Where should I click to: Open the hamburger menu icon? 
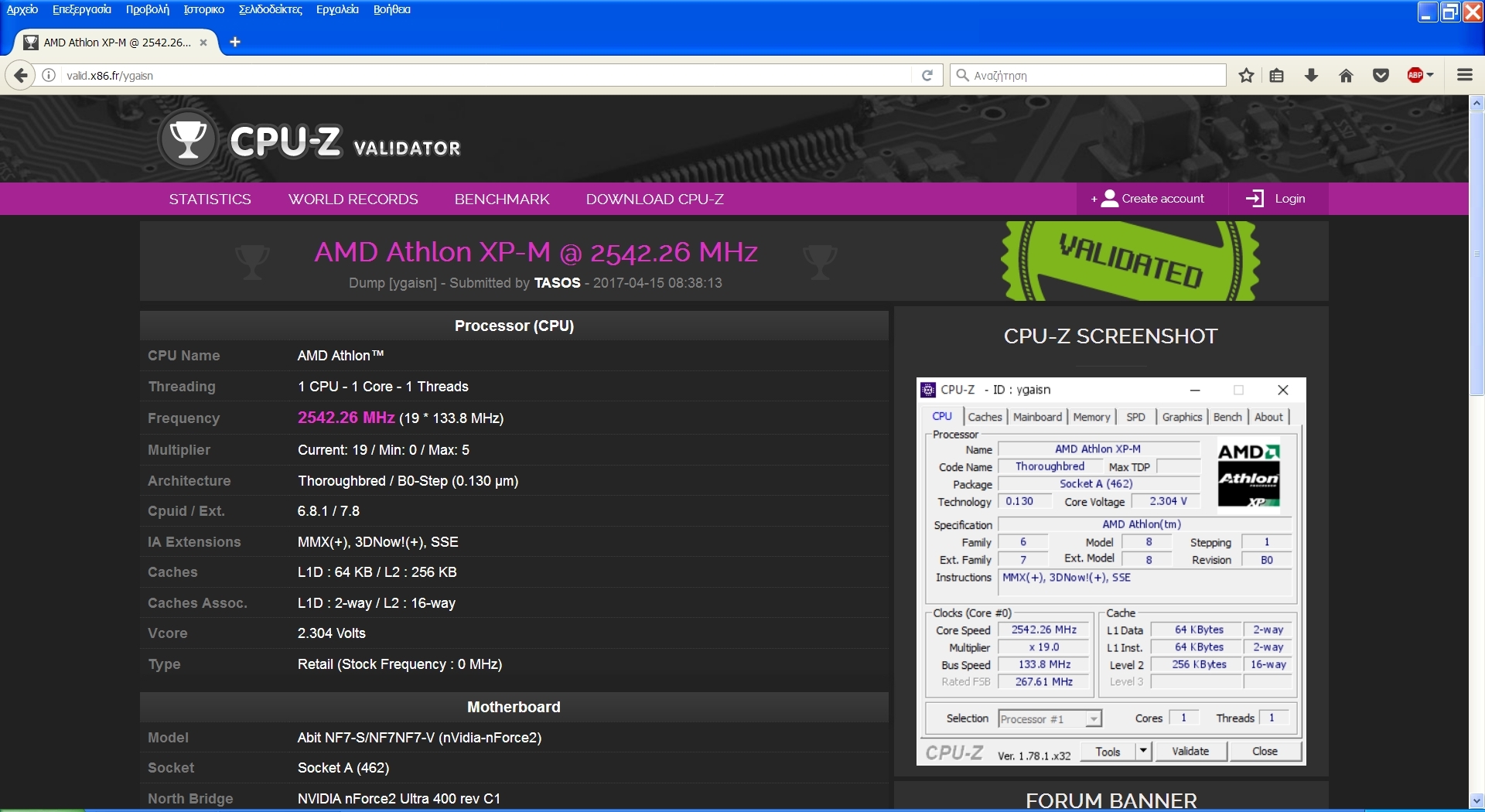click(x=1464, y=75)
